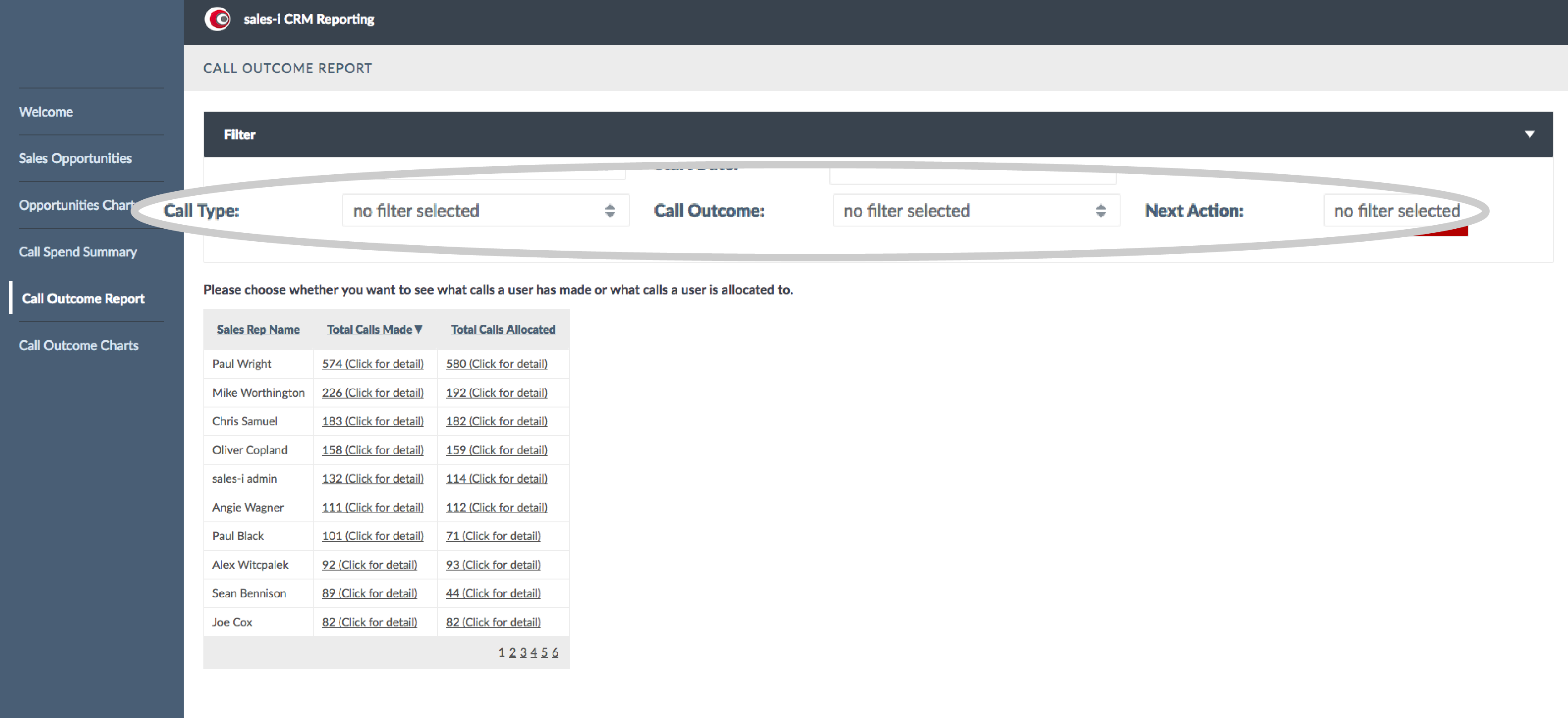The height and width of the screenshot is (718, 1568).
Task: Open sales-i admin's 114 allocated detail
Action: [497, 478]
